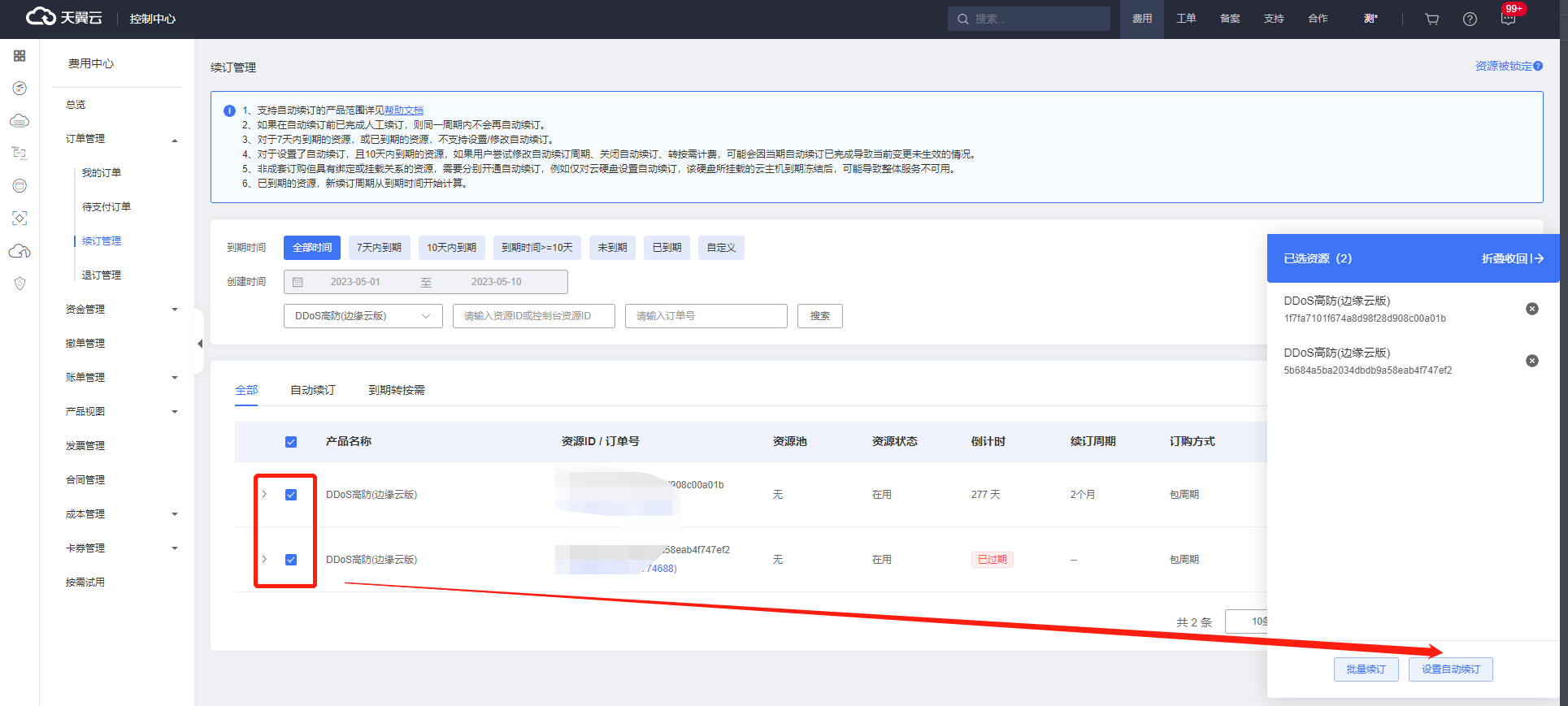Remove first DDoS resource from selected list
The width and height of the screenshot is (1568, 706).
(x=1531, y=309)
